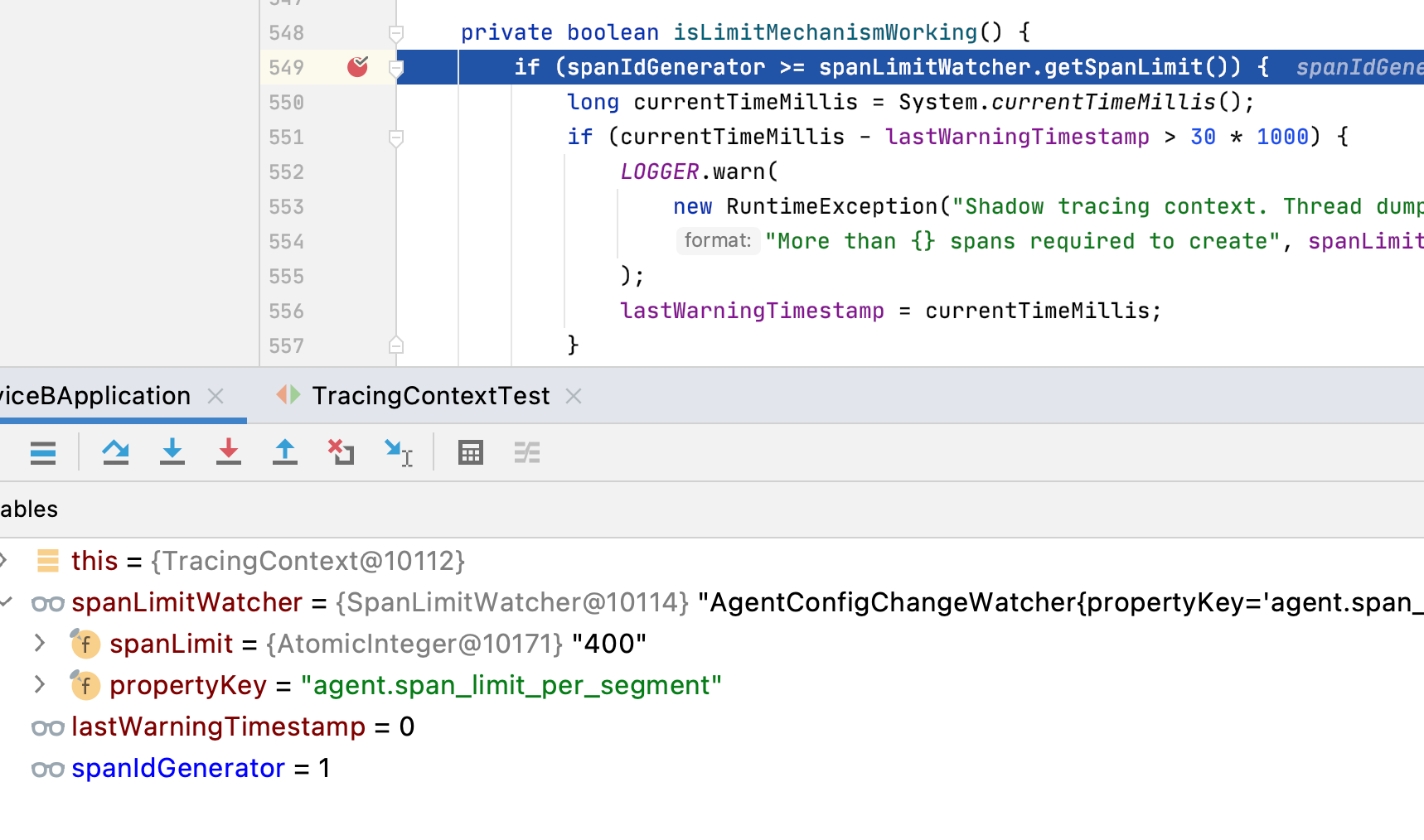Click line number 550 in the gutter

click(287, 102)
